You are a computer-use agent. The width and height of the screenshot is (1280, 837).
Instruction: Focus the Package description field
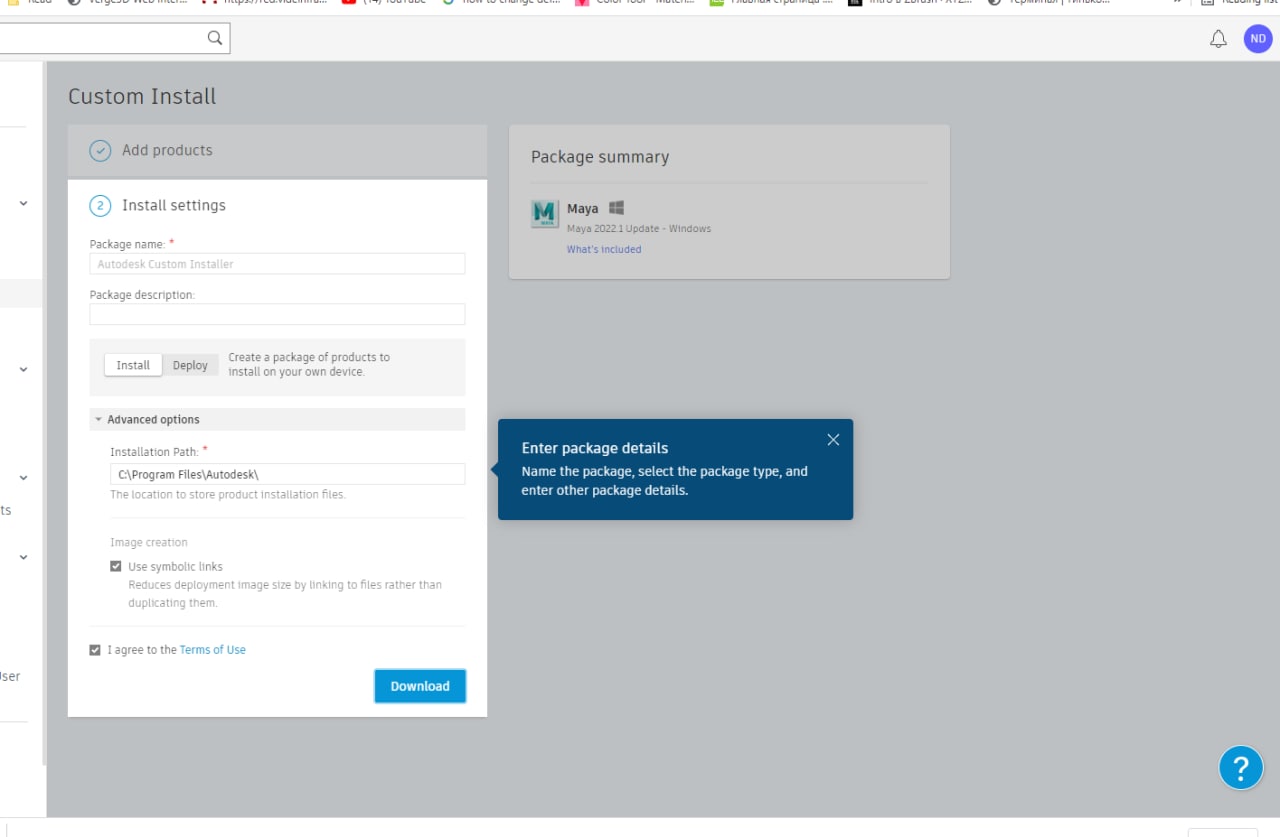pos(277,314)
